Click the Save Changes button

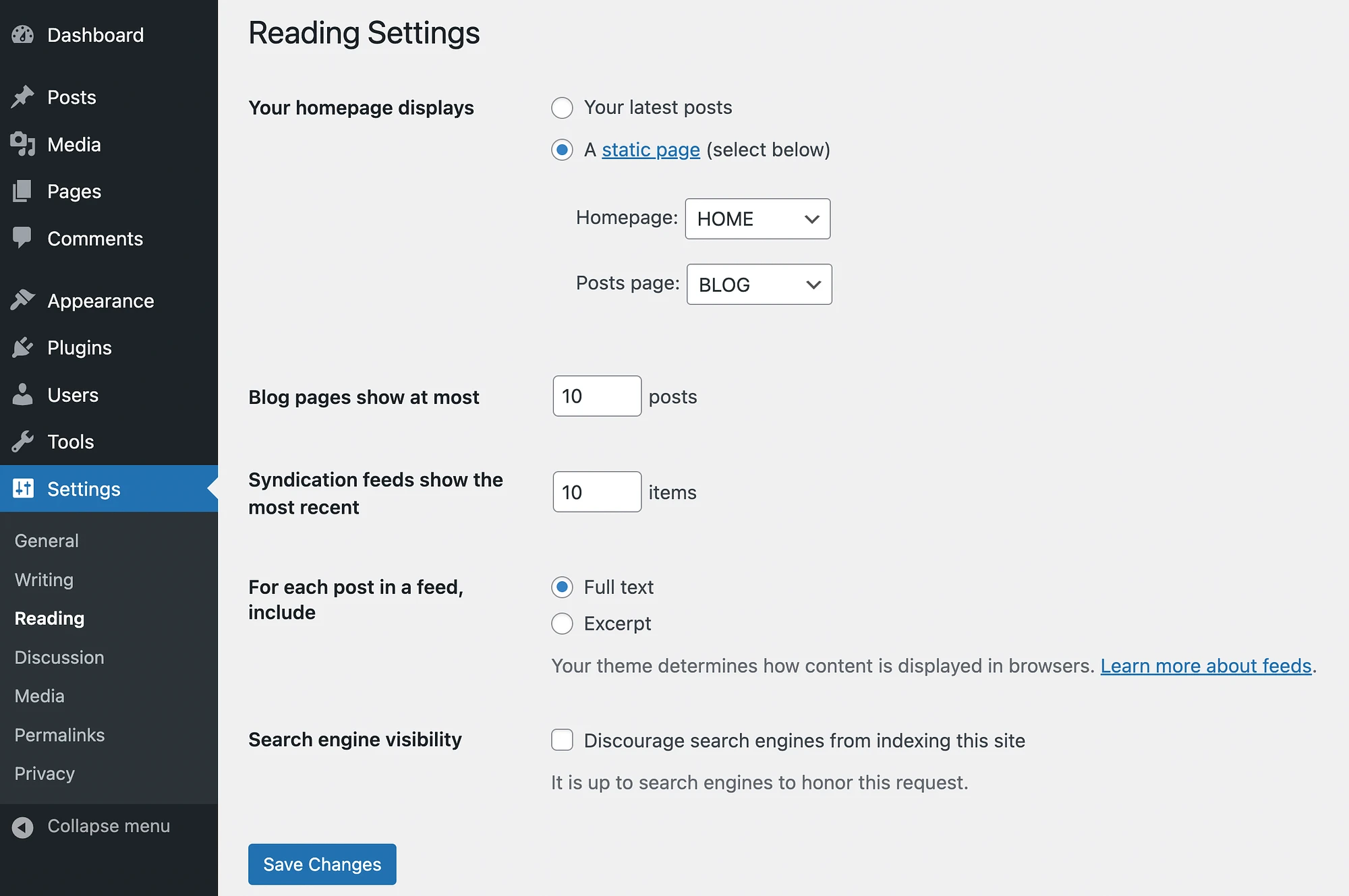(322, 864)
